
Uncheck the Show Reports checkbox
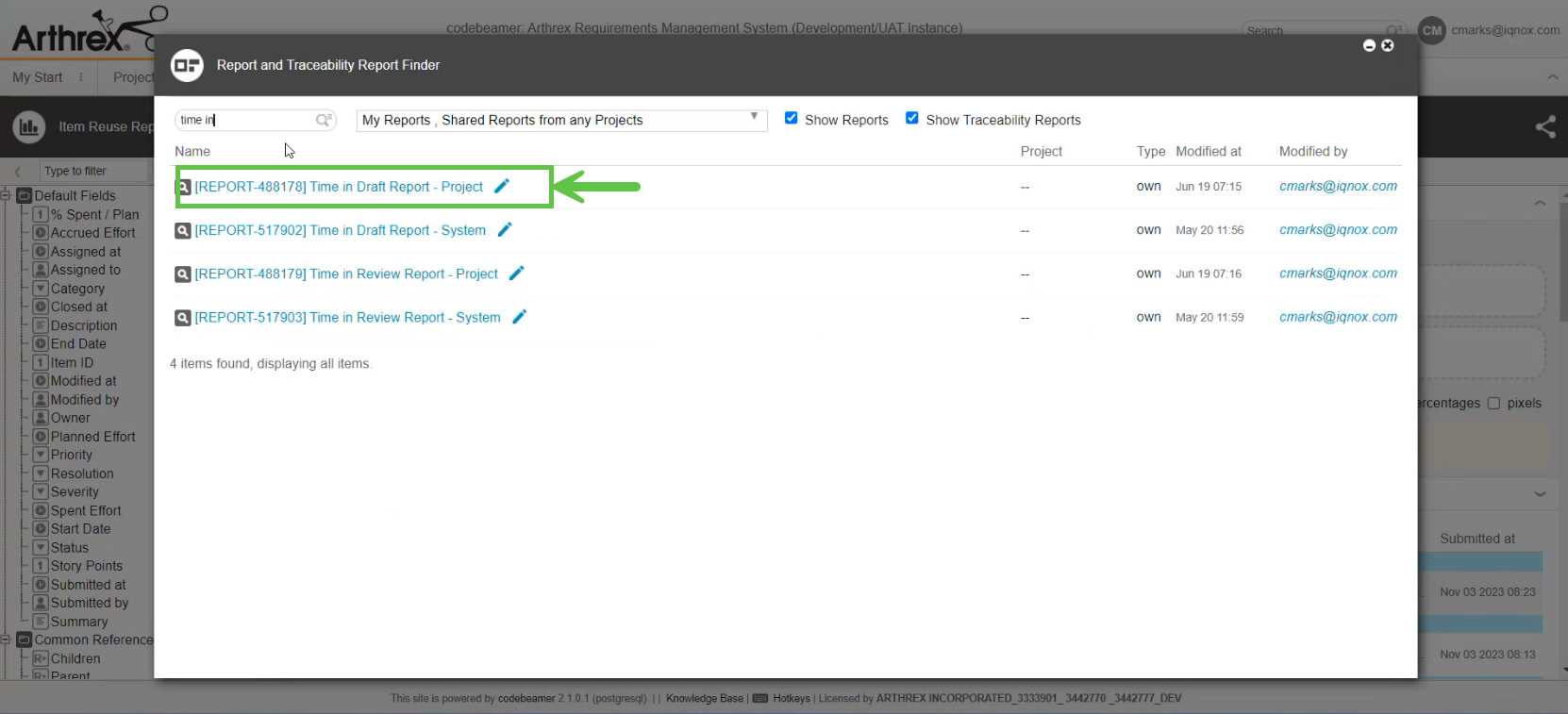(x=792, y=119)
